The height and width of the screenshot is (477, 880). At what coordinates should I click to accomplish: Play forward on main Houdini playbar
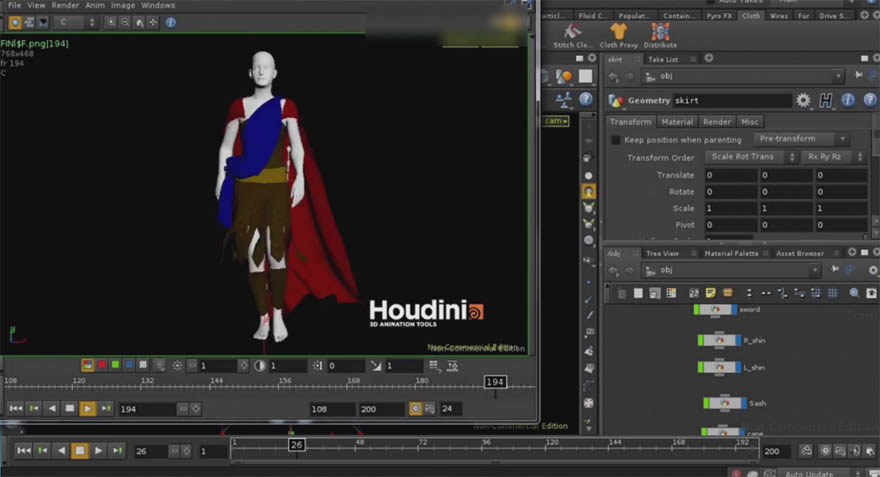click(x=98, y=450)
